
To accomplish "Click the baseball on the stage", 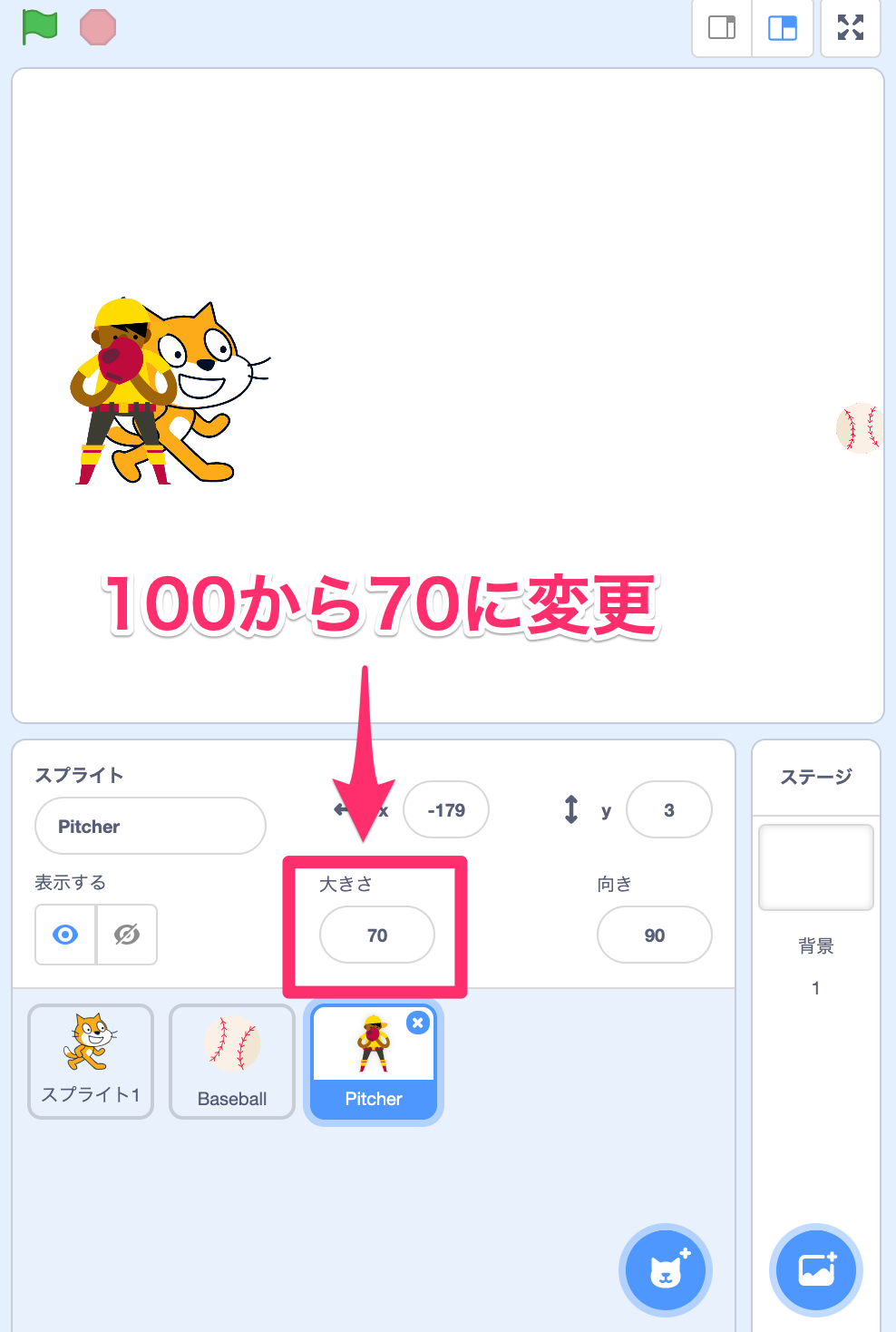I will point(859,428).
